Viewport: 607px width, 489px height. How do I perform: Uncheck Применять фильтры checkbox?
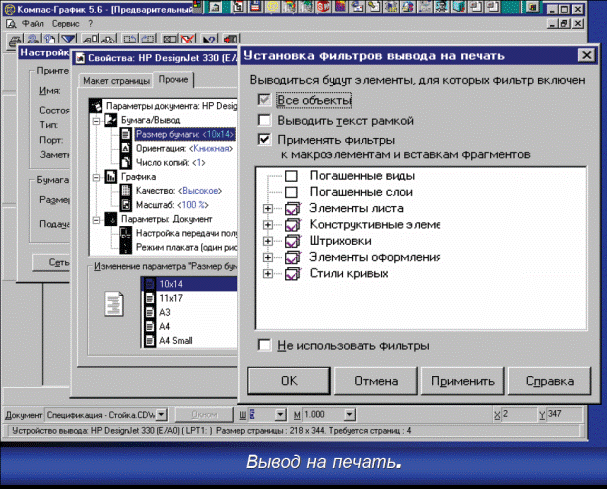coord(264,139)
